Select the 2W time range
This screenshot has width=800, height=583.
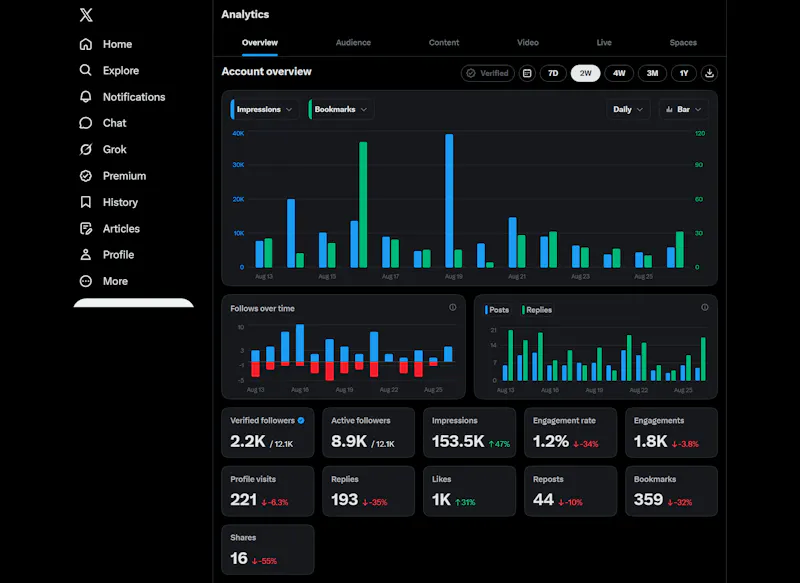586,73
